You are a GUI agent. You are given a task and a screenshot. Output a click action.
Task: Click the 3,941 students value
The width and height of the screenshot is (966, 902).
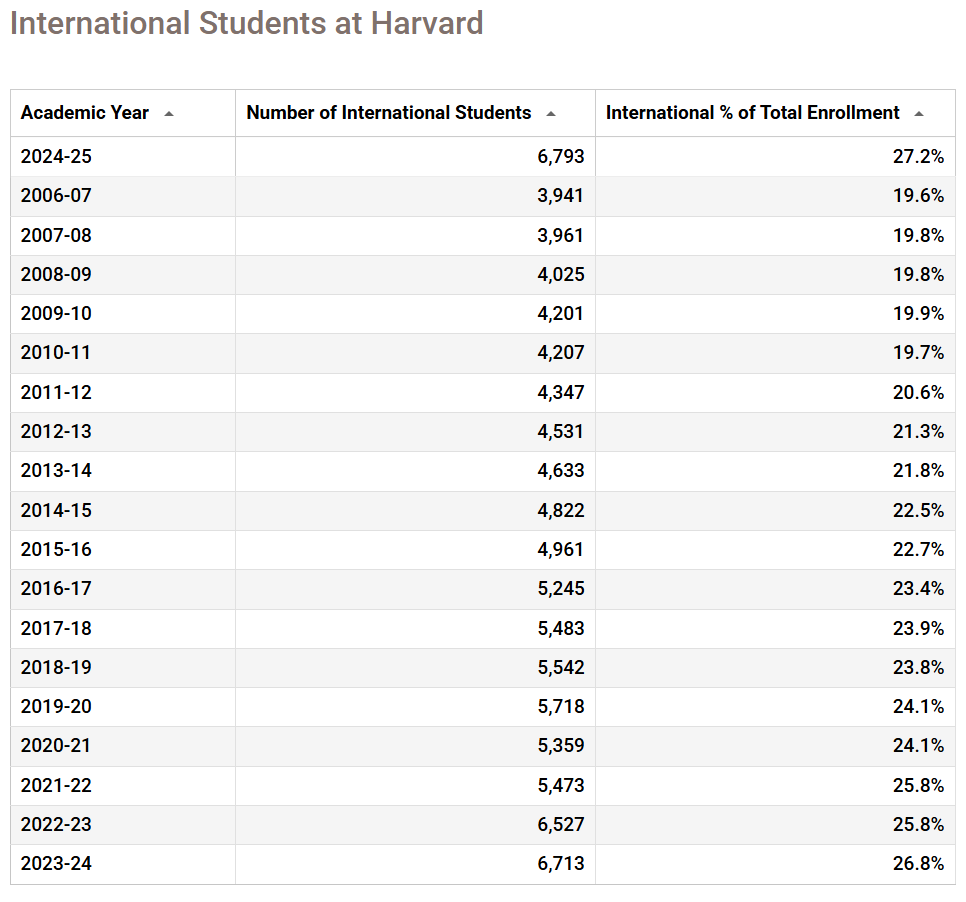[561, 196]
